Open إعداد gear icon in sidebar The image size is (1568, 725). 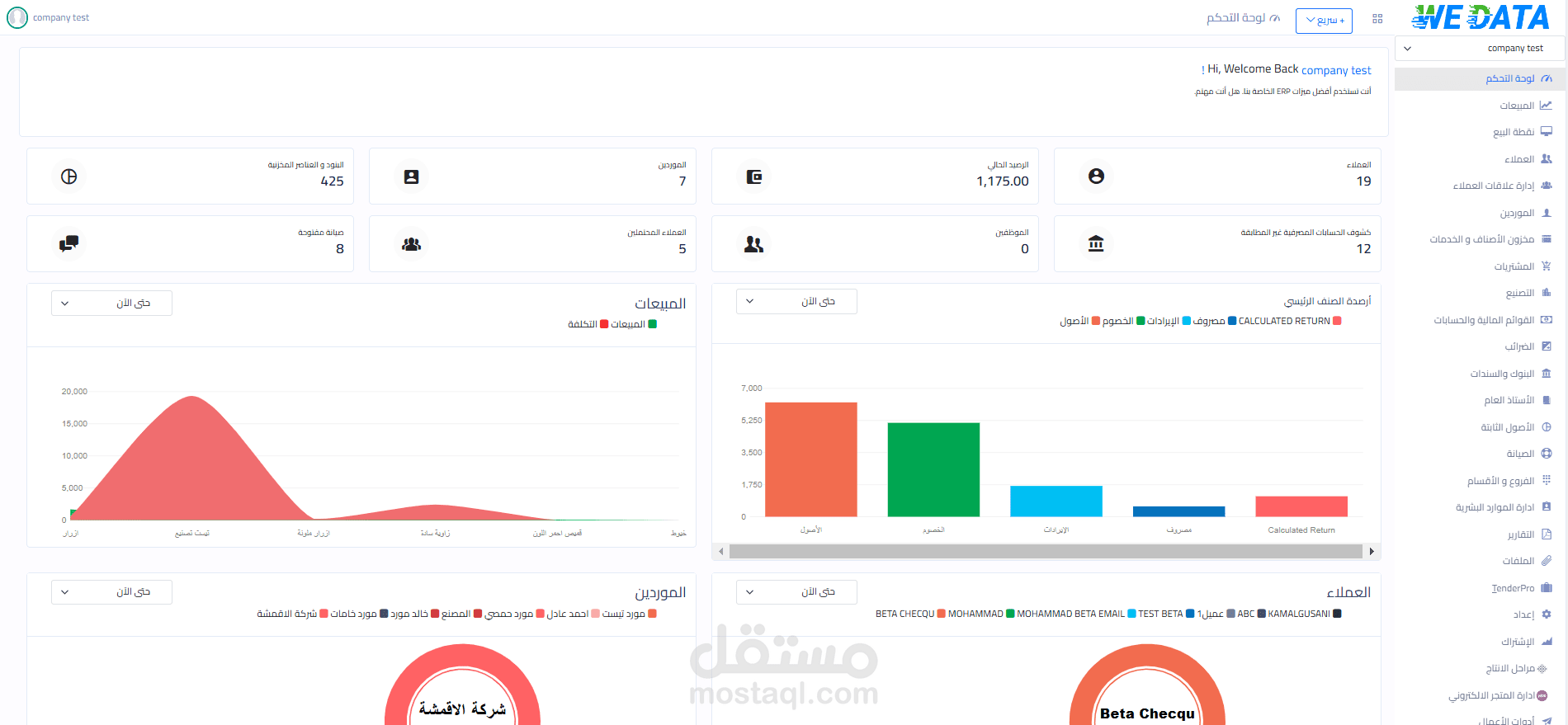pyautogui.click(x=1547, y=614)
